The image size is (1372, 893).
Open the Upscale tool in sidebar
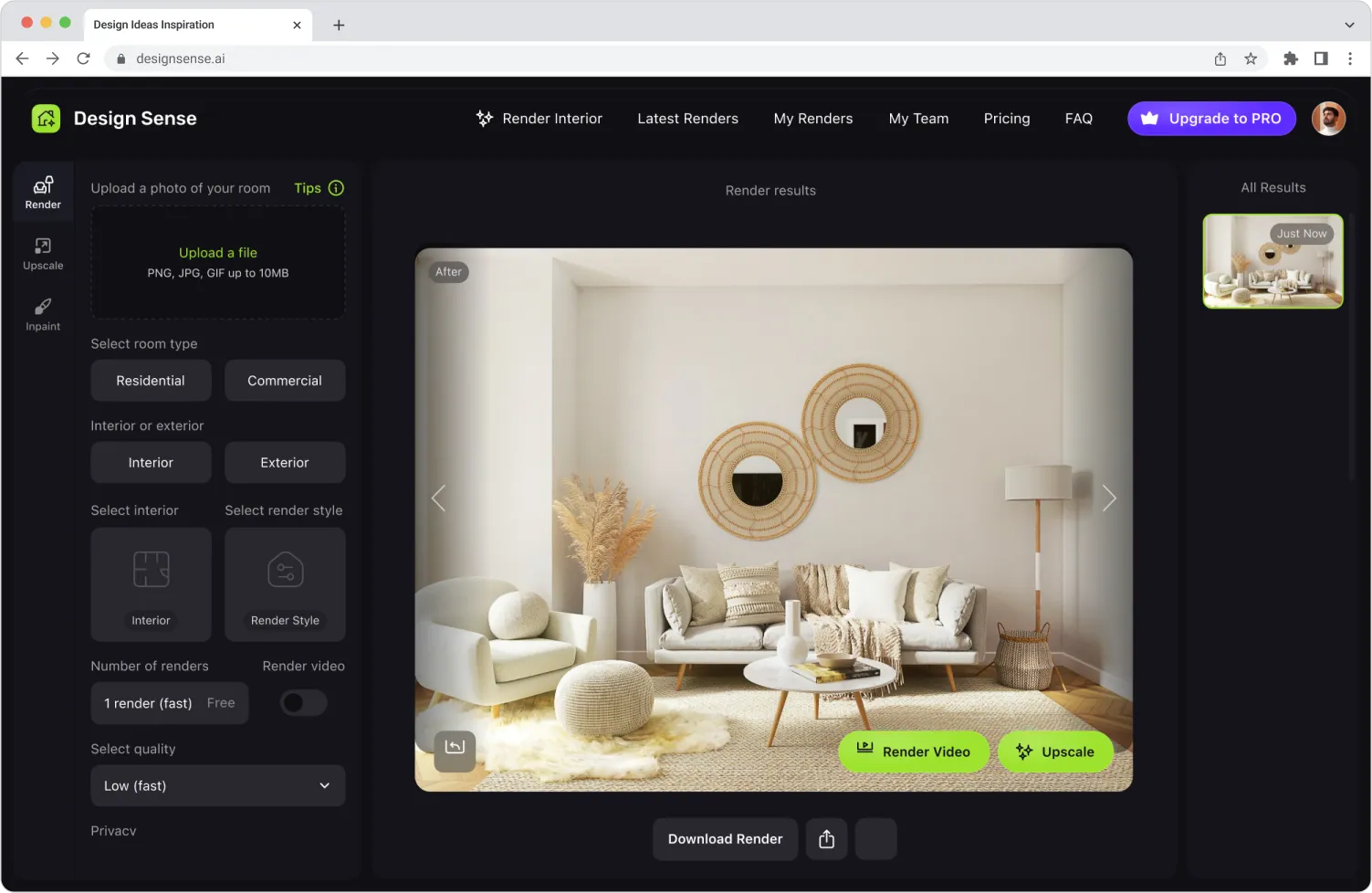pos(43,254)
